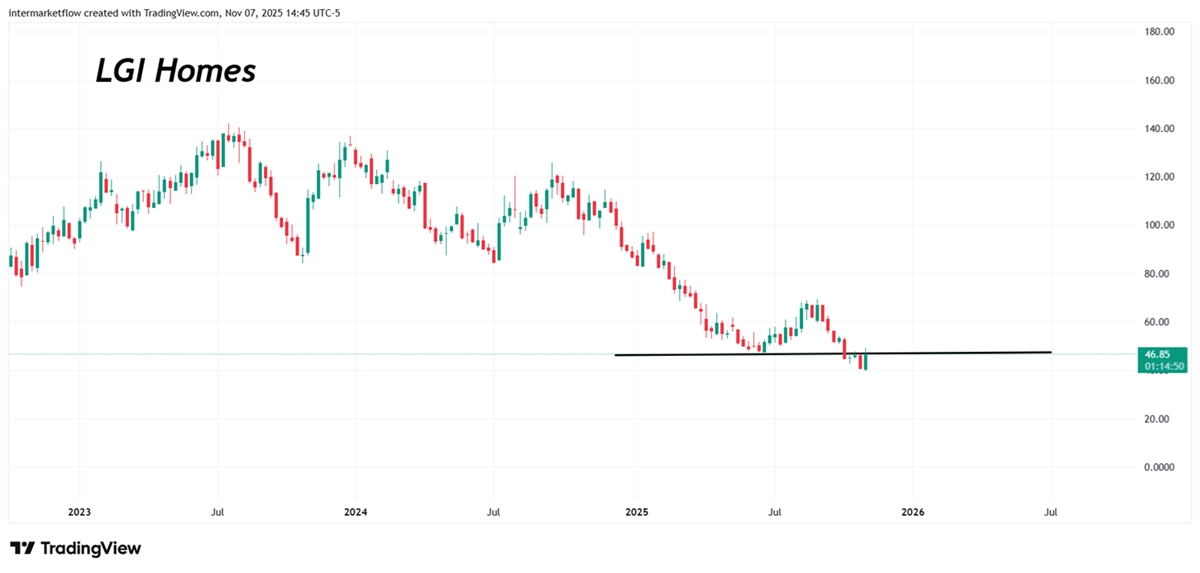1200x573 pixels.
Task: Click the 0.0000 price axis label
Action: tap(1158, 467)
